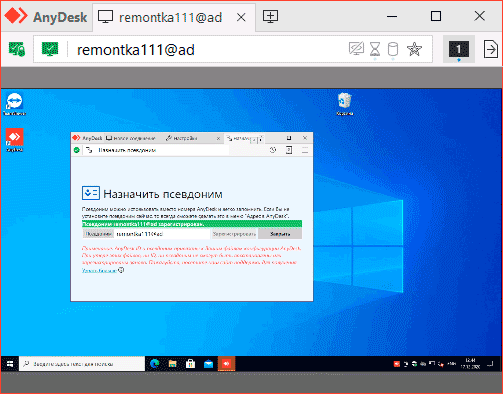Click the red AnyDesk tray icon on remote taskbar

coord(397,364)
